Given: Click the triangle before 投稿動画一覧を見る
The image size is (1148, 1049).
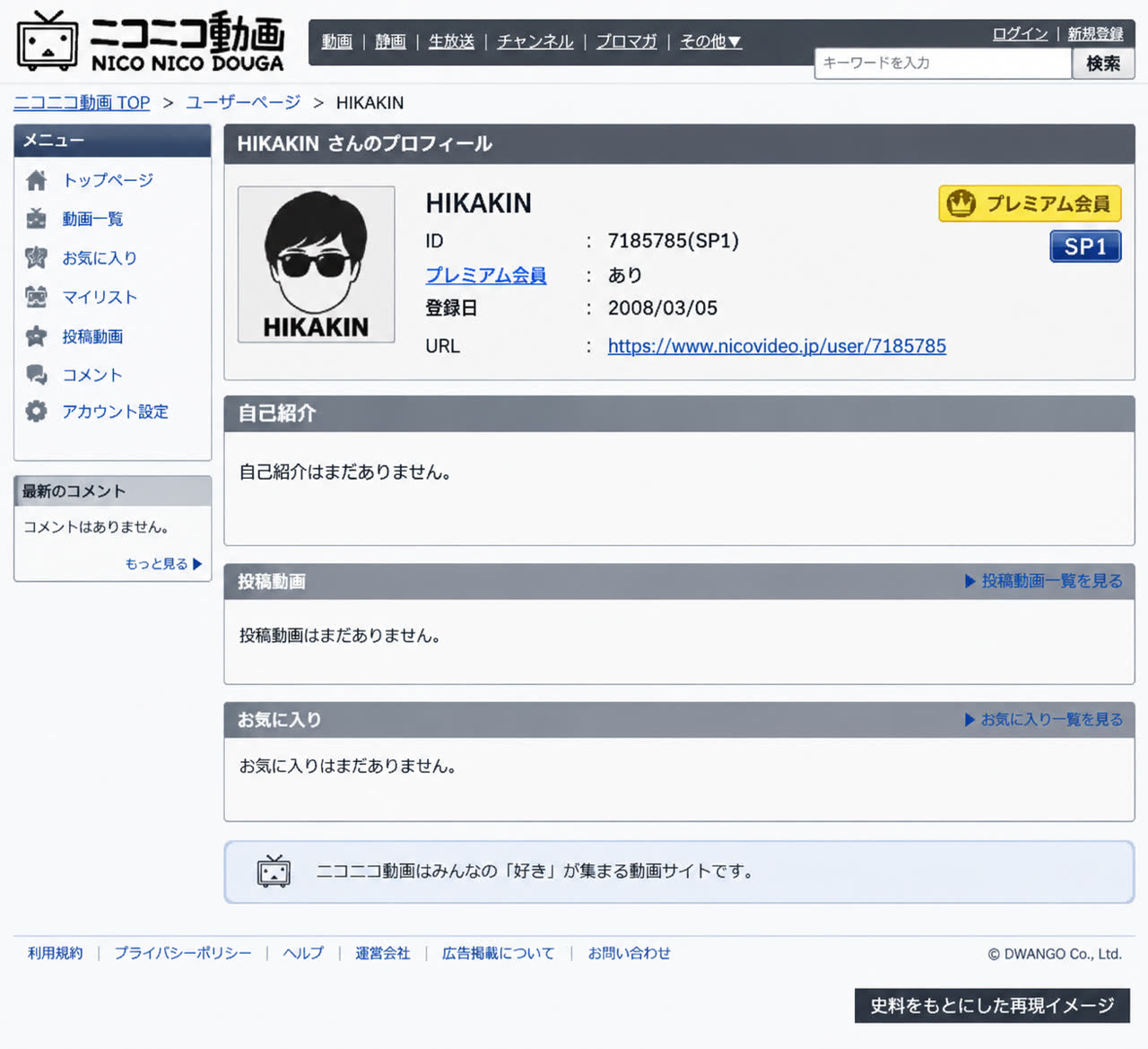Looking at the screenshot, I should coord(970,581).
